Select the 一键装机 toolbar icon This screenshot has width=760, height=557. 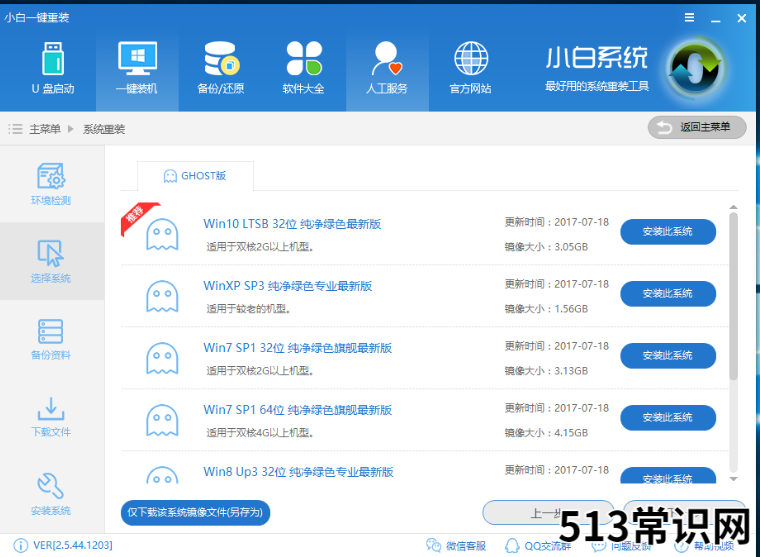click(x=137, y=68)
